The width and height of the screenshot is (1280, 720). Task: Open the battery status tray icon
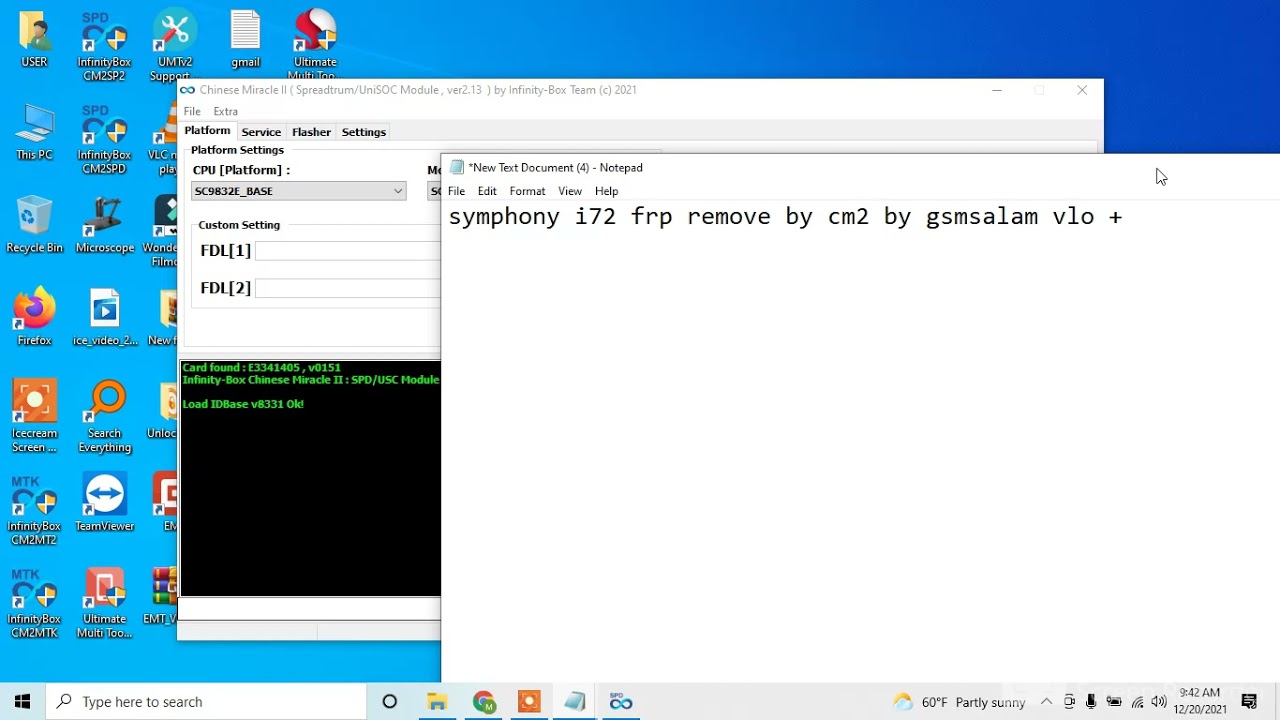[x=1114, y=701]
